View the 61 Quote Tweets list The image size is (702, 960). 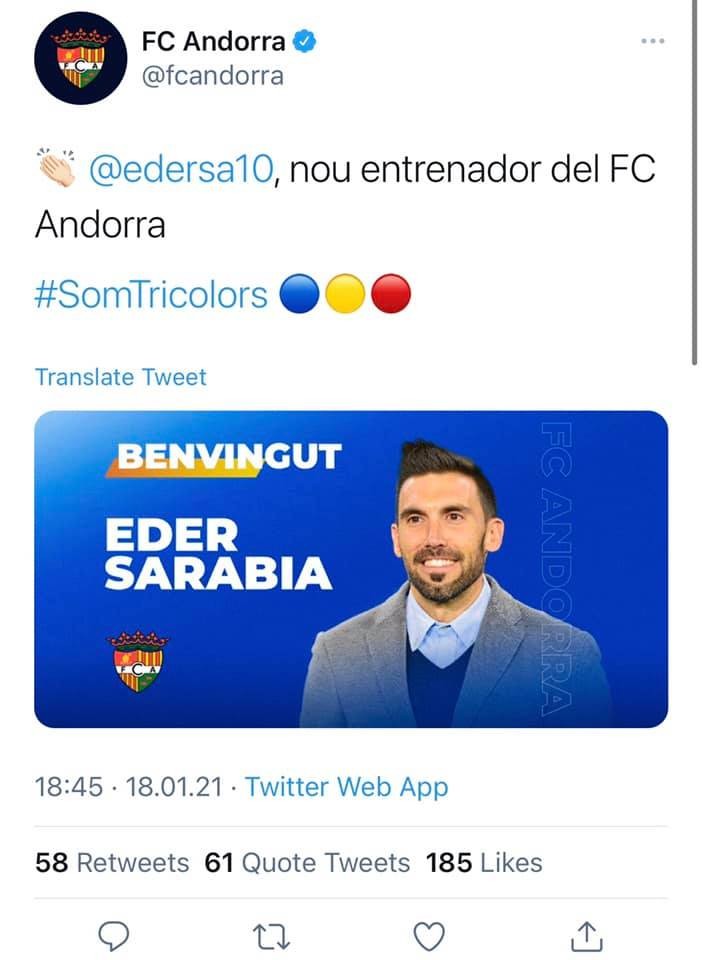(307, 863)
